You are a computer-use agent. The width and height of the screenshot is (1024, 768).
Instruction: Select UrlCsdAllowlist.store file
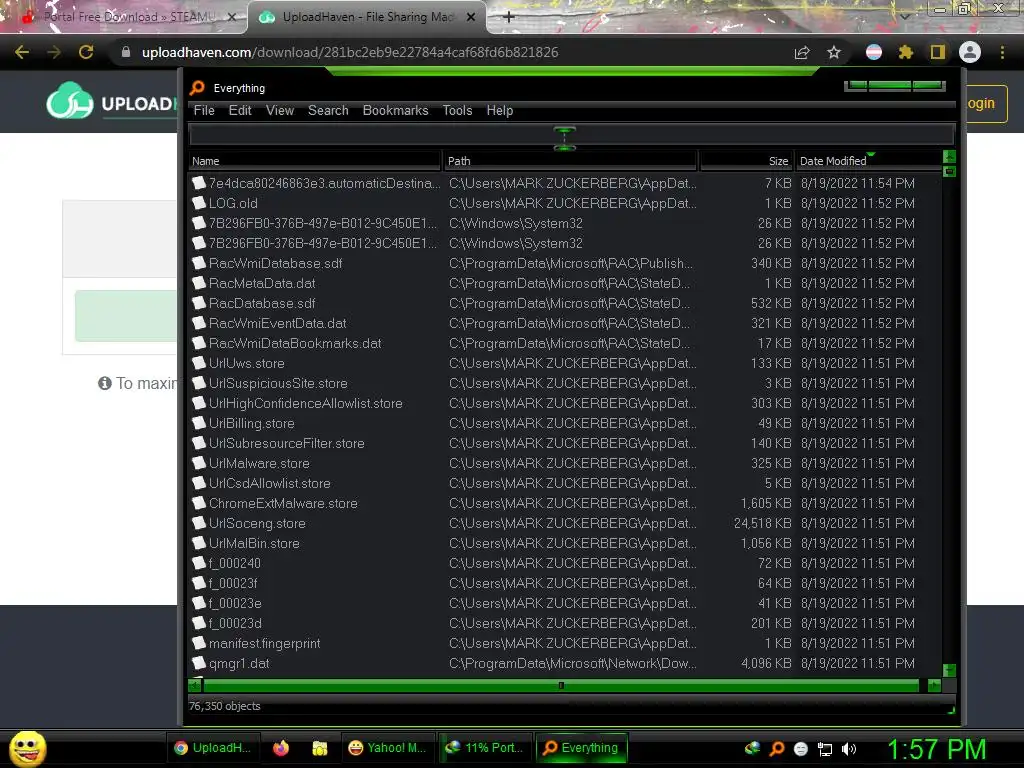(x=270, y=483)
